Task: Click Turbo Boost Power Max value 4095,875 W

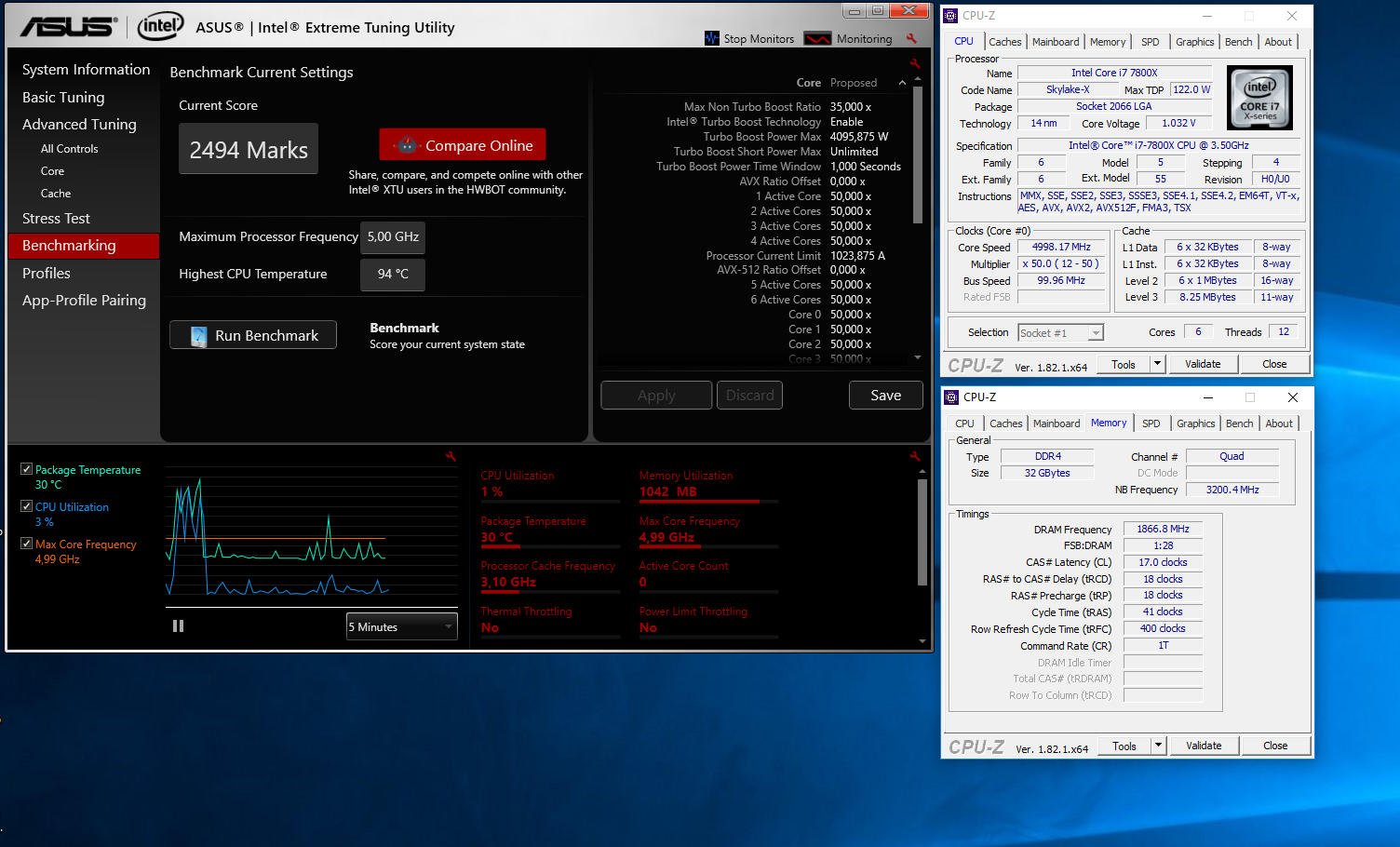Action: pyautogui.click(x=859, y=137)
